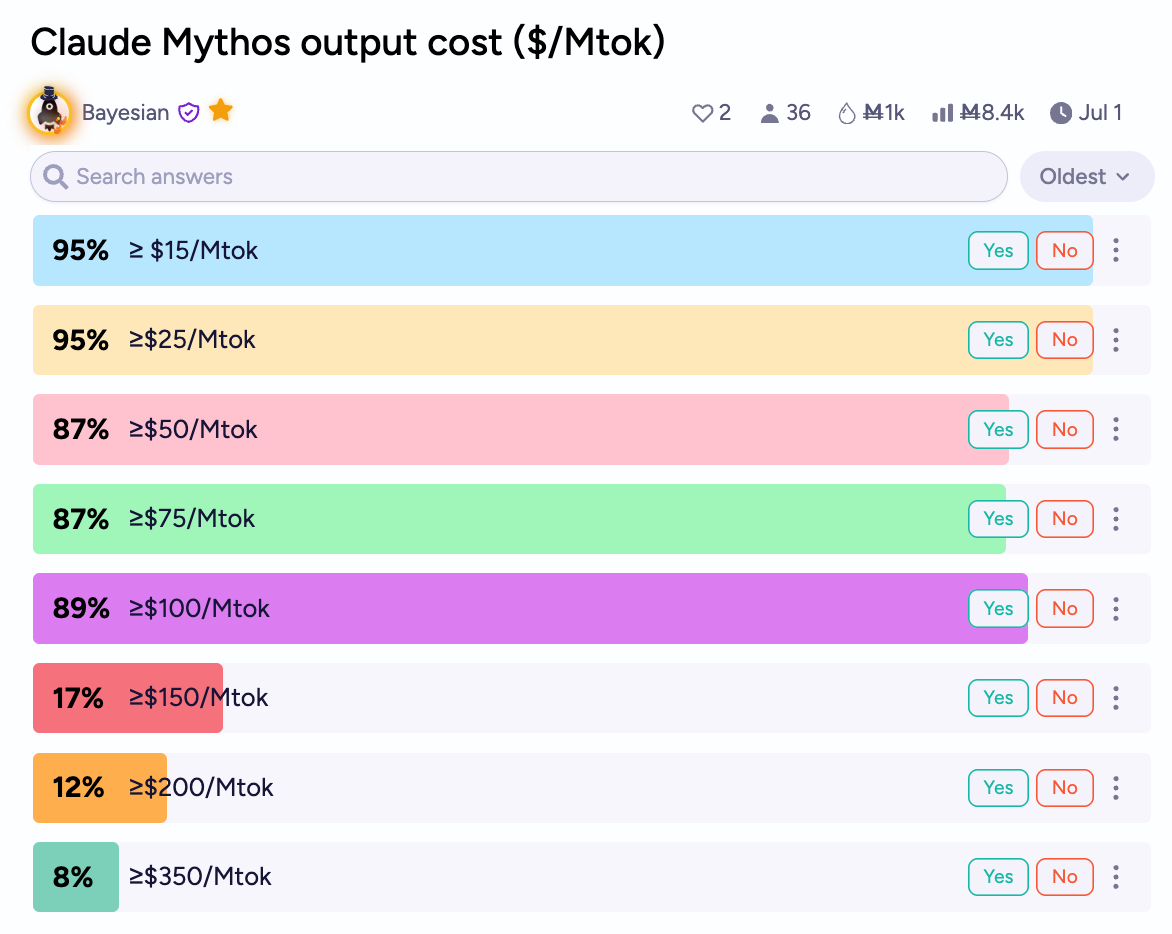Select the ≥$75/Mtok answer label
Image resolution: width=1172 pixels, height=934 pixels.
click(x=192, y=519)
